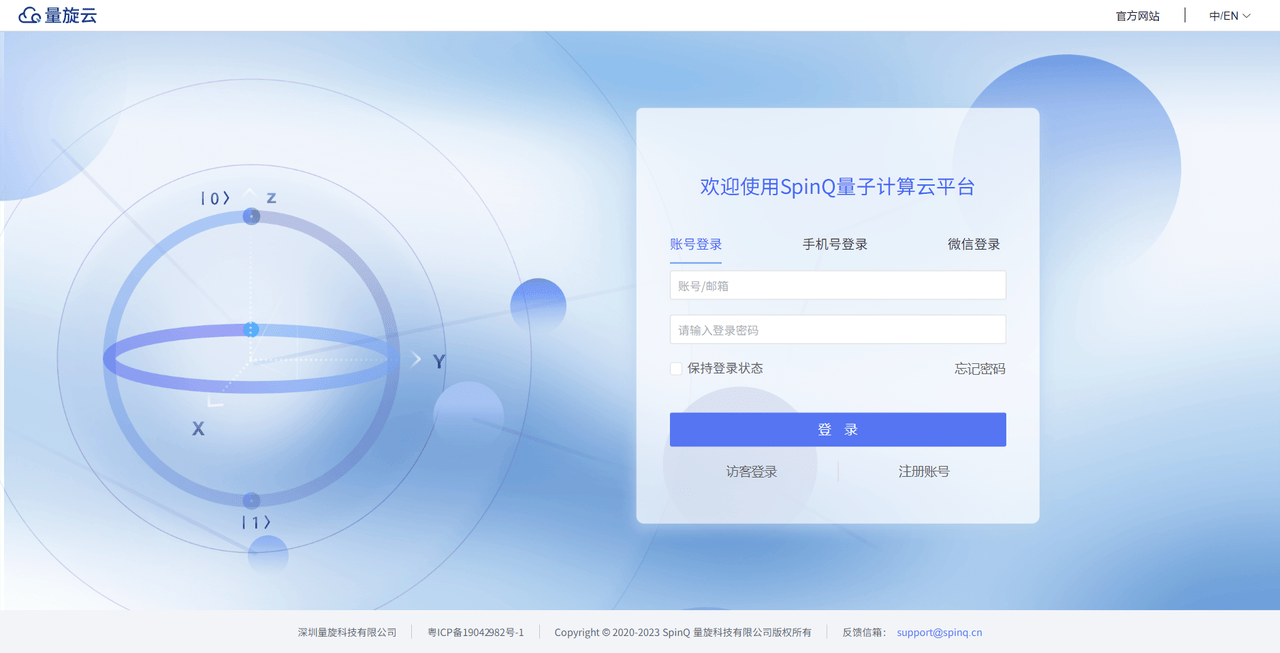Click 深圳量旋科技有限公司 in the footer
This screenshot has width=1280, height=653.
coord(346,632)
